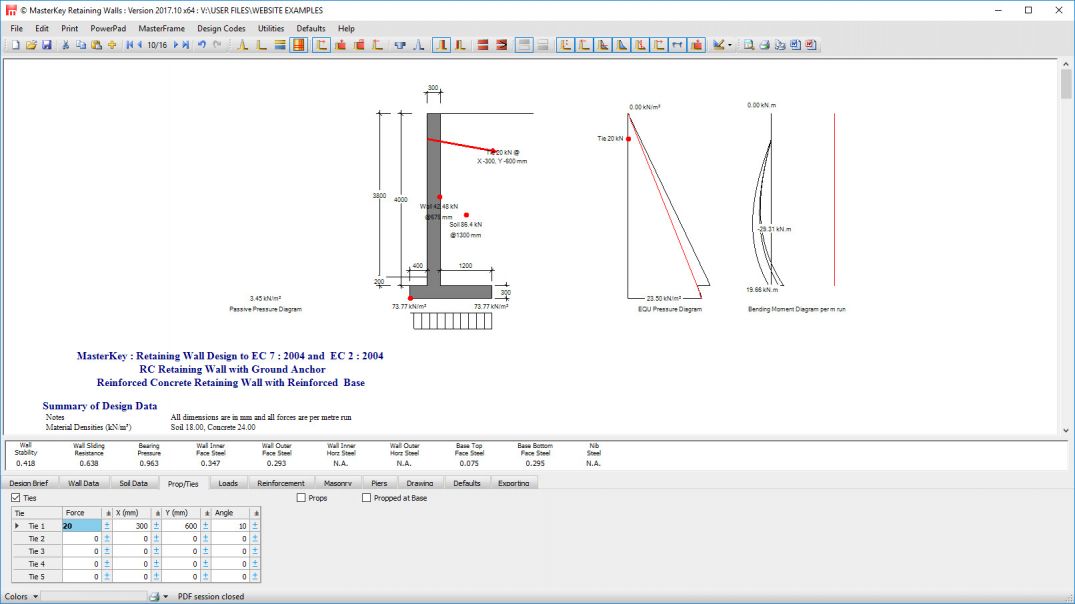1075x604 pixels.
Task: Toggle the highlighted orange wall section icon
Action: click(x=299, y=45)
